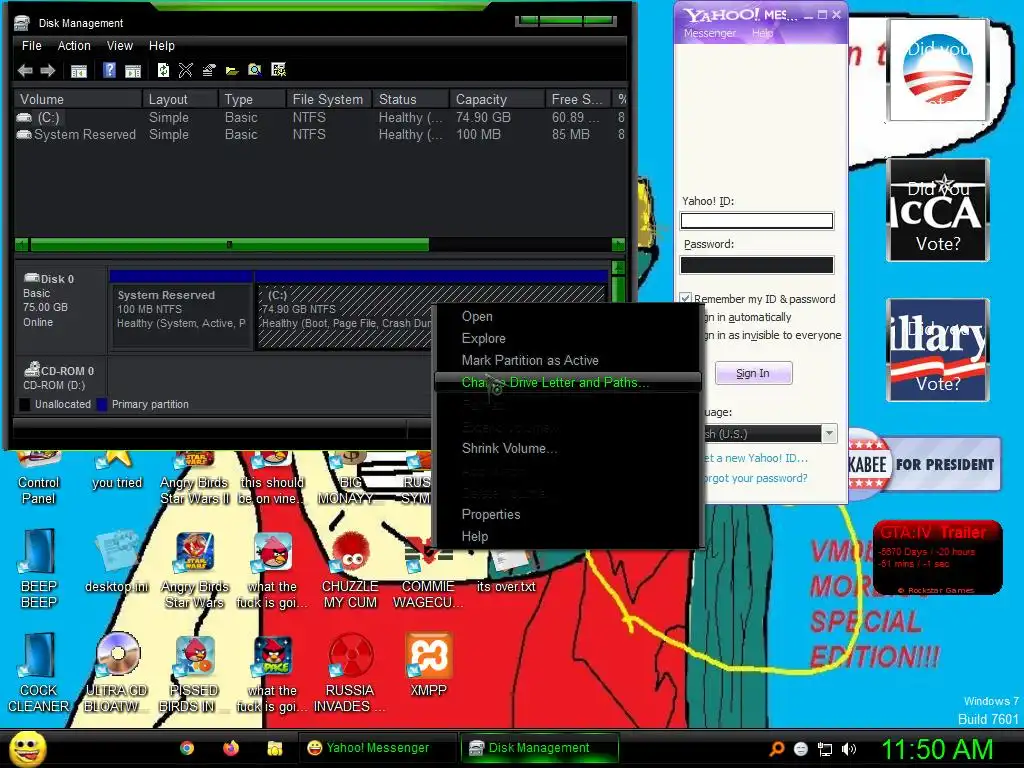Click the Back arrow in Disk Management toolbar
Screen dimensions: 1024x768
click(x=25, y=71)
